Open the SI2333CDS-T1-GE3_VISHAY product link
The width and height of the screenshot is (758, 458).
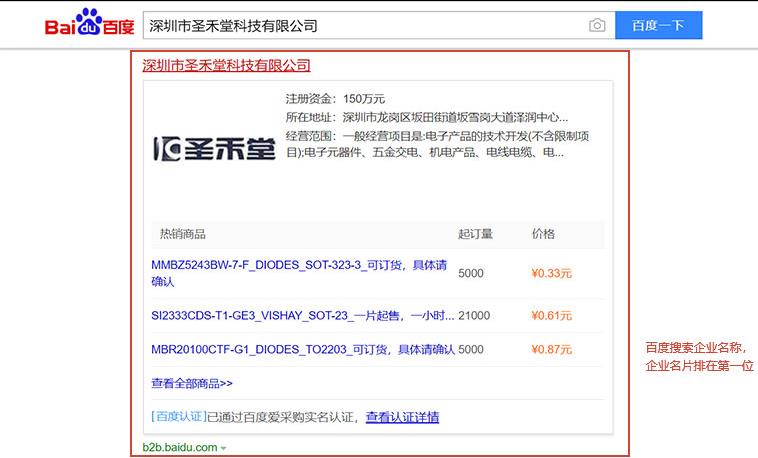coord(303,316)
